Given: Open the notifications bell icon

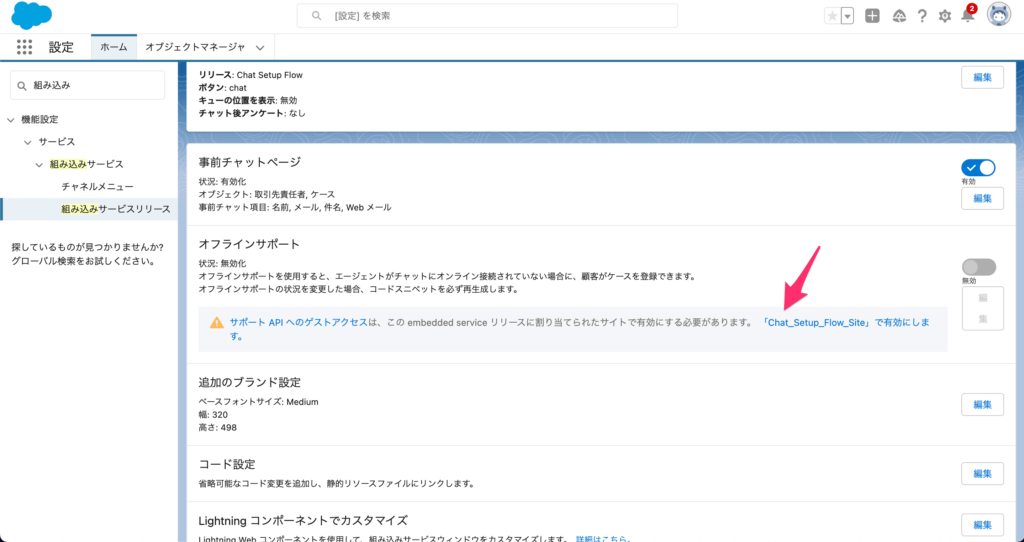Looking at the screenshot, I should tap(968, 16).
